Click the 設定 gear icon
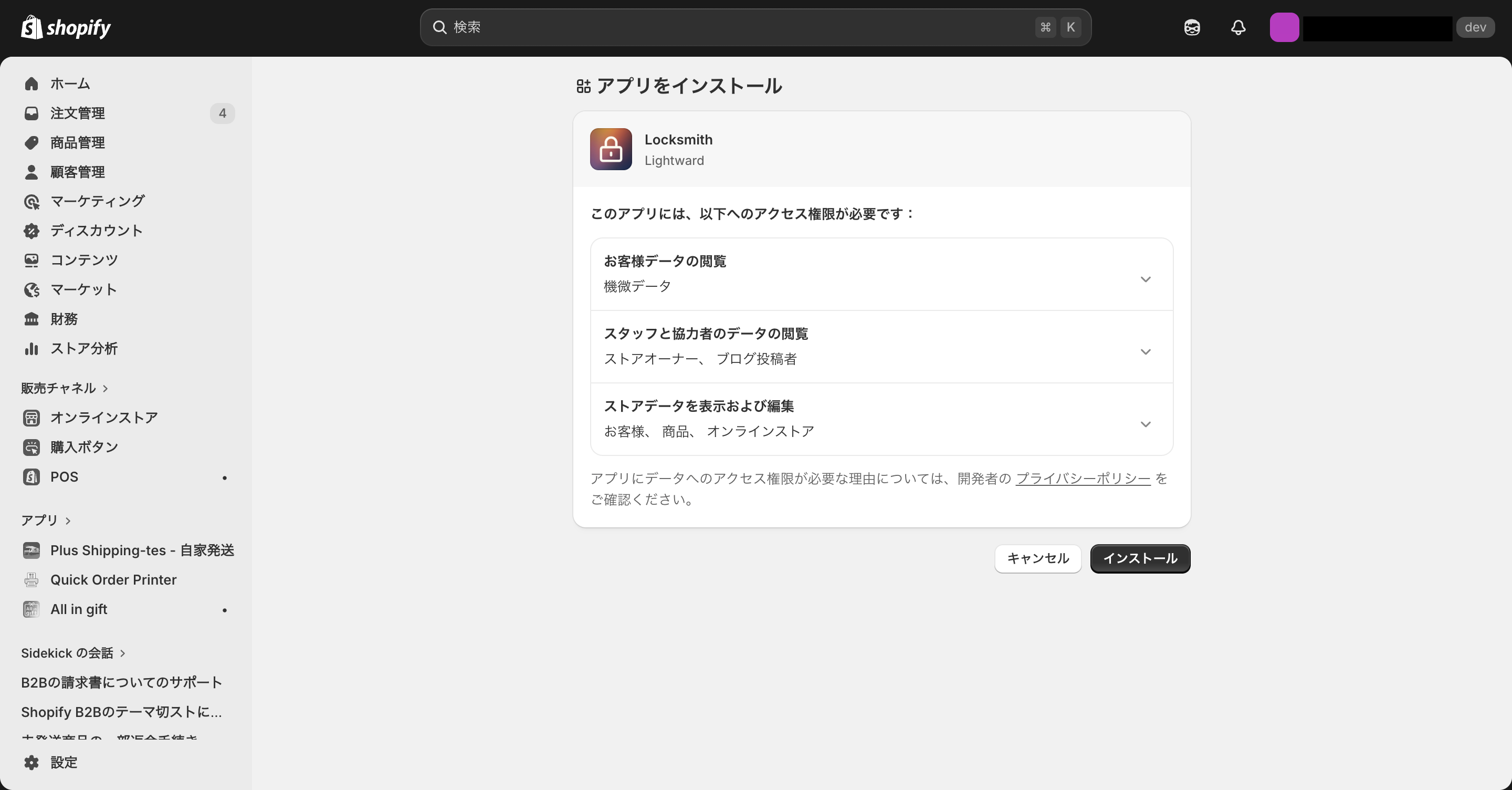The height and width of the screenshot is (790, 1512). click(31, 762)
